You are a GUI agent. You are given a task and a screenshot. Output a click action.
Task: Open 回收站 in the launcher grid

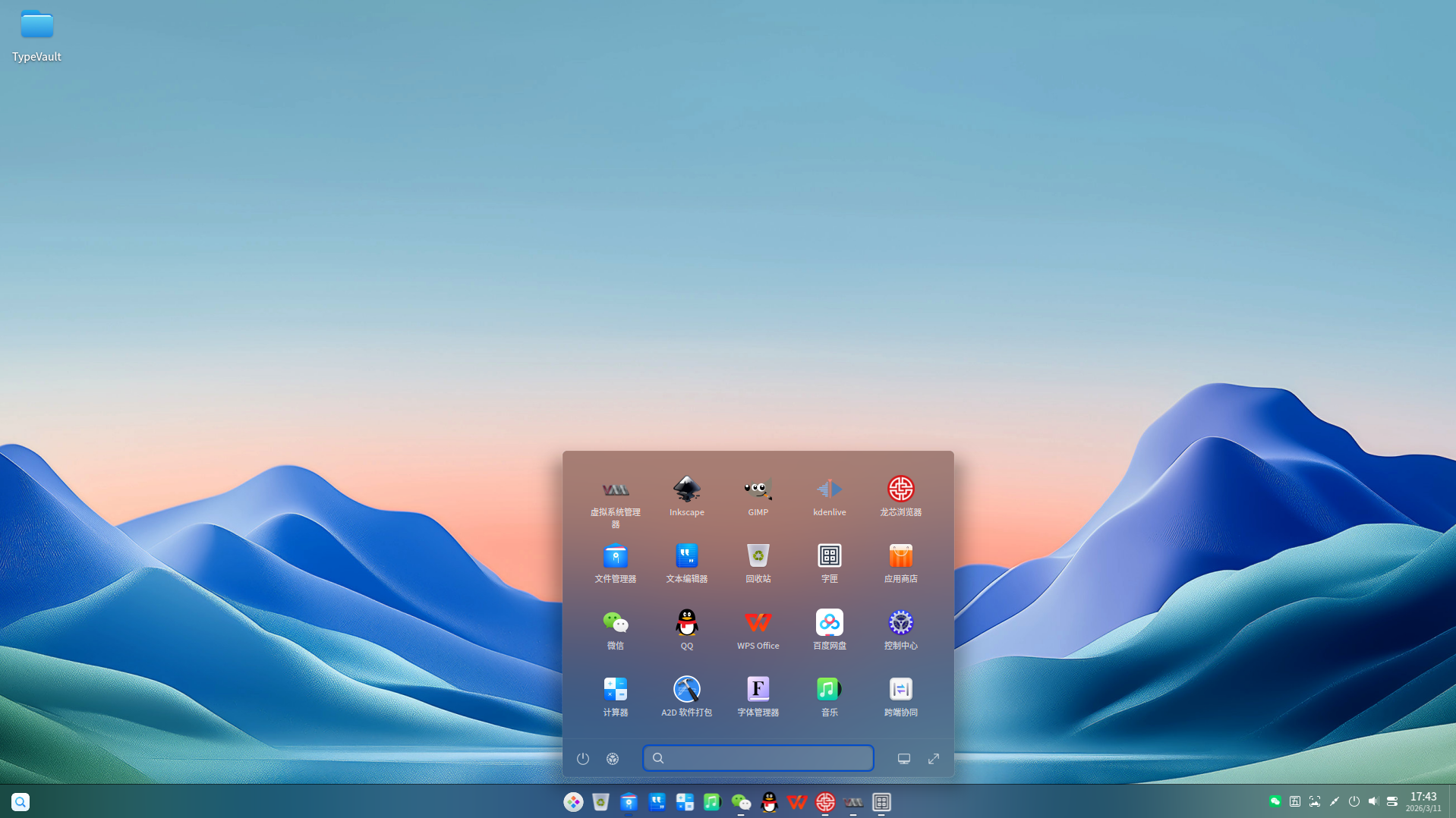tap(758, 562)
